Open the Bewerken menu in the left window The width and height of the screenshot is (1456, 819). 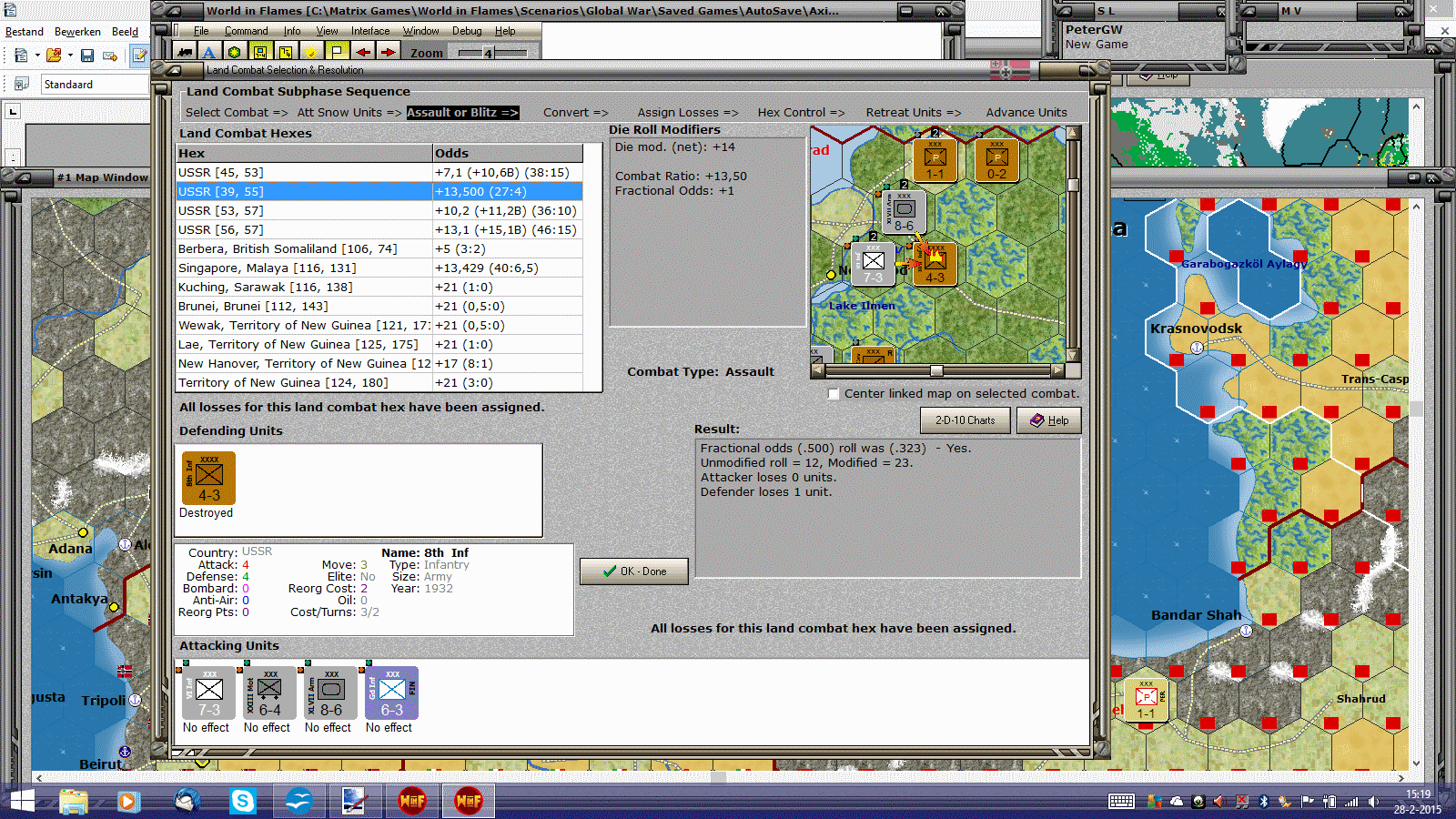(x=77, y=32)
